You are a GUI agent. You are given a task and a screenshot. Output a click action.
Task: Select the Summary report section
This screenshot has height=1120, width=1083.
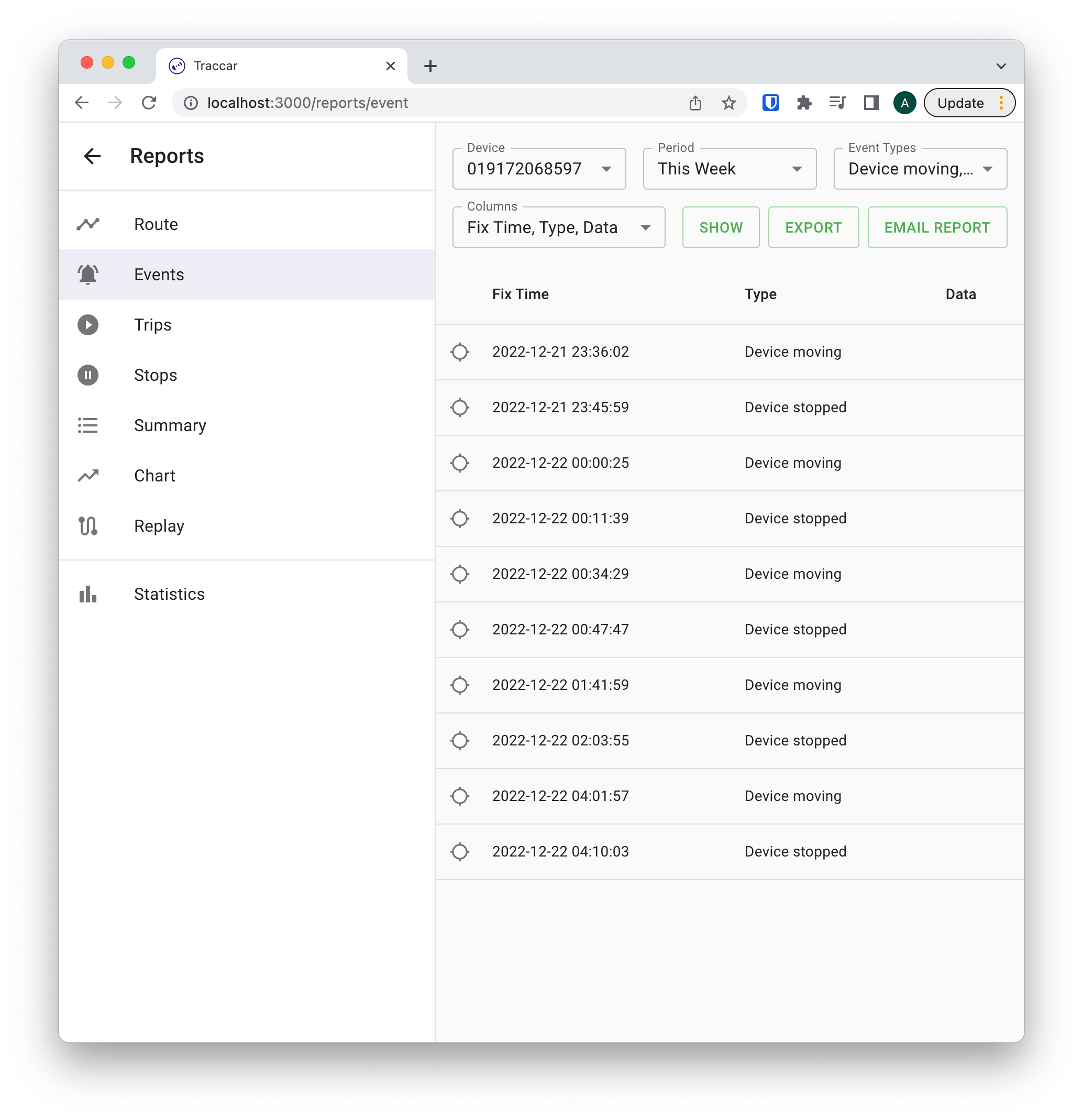(170, 425)
